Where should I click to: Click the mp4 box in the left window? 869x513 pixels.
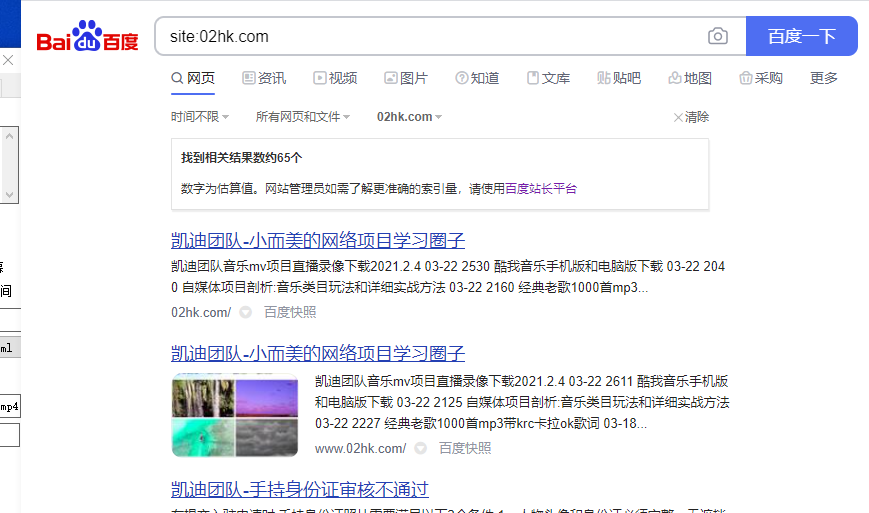coord(10,406)
